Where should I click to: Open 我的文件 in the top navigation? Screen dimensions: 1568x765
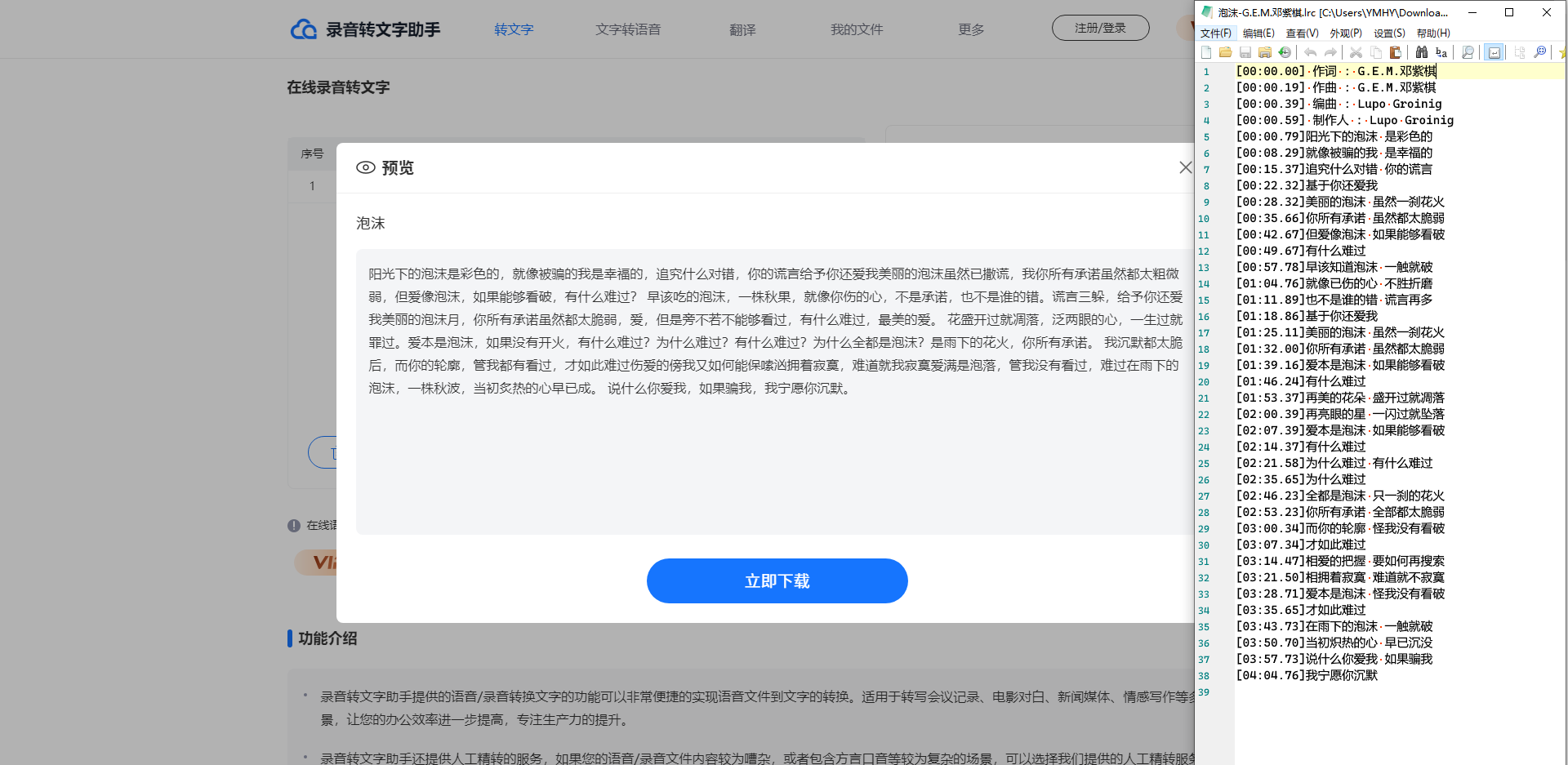tap(857, 29)
